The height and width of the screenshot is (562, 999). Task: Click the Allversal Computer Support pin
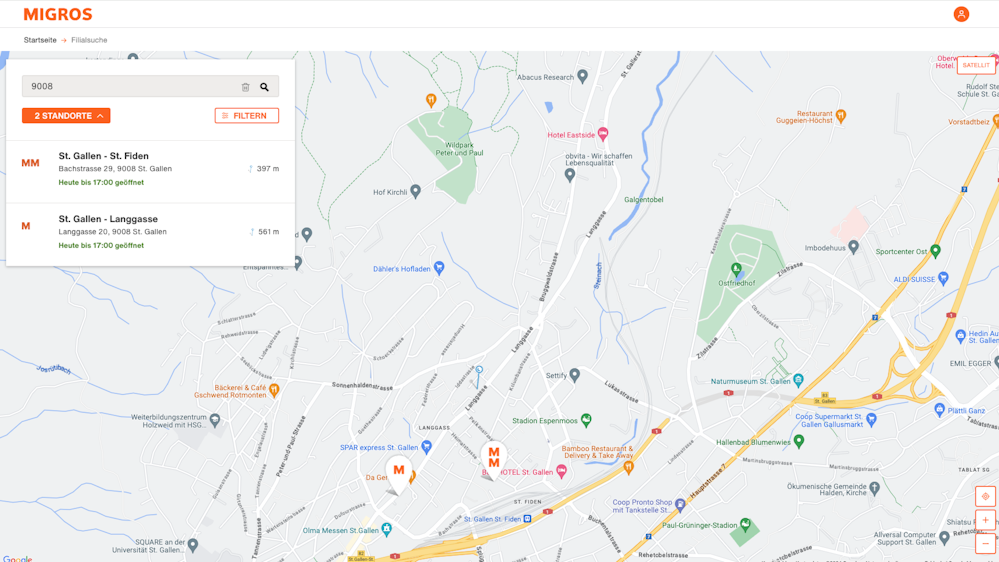945,537
